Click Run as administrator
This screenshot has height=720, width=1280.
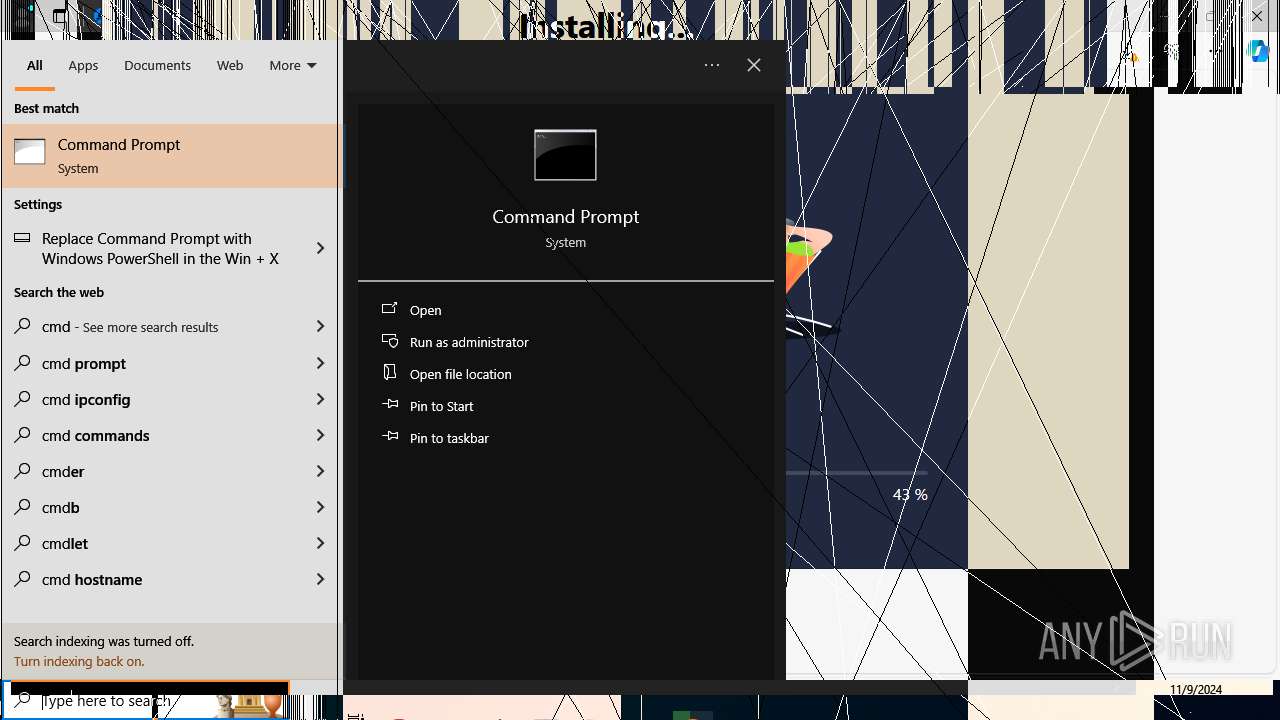[x=469, y=342]
